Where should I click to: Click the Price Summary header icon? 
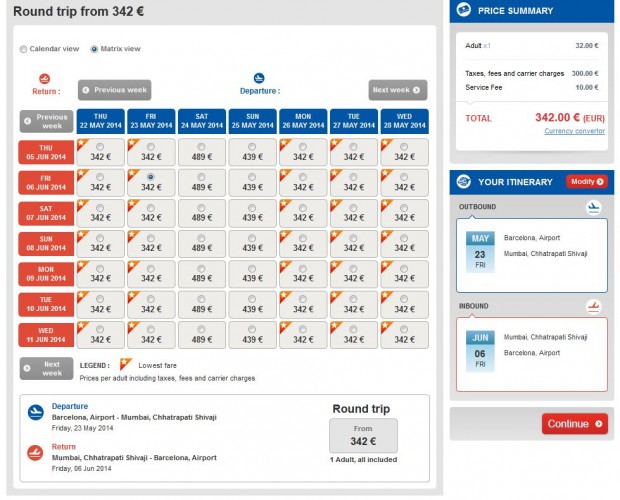point(464,11)
